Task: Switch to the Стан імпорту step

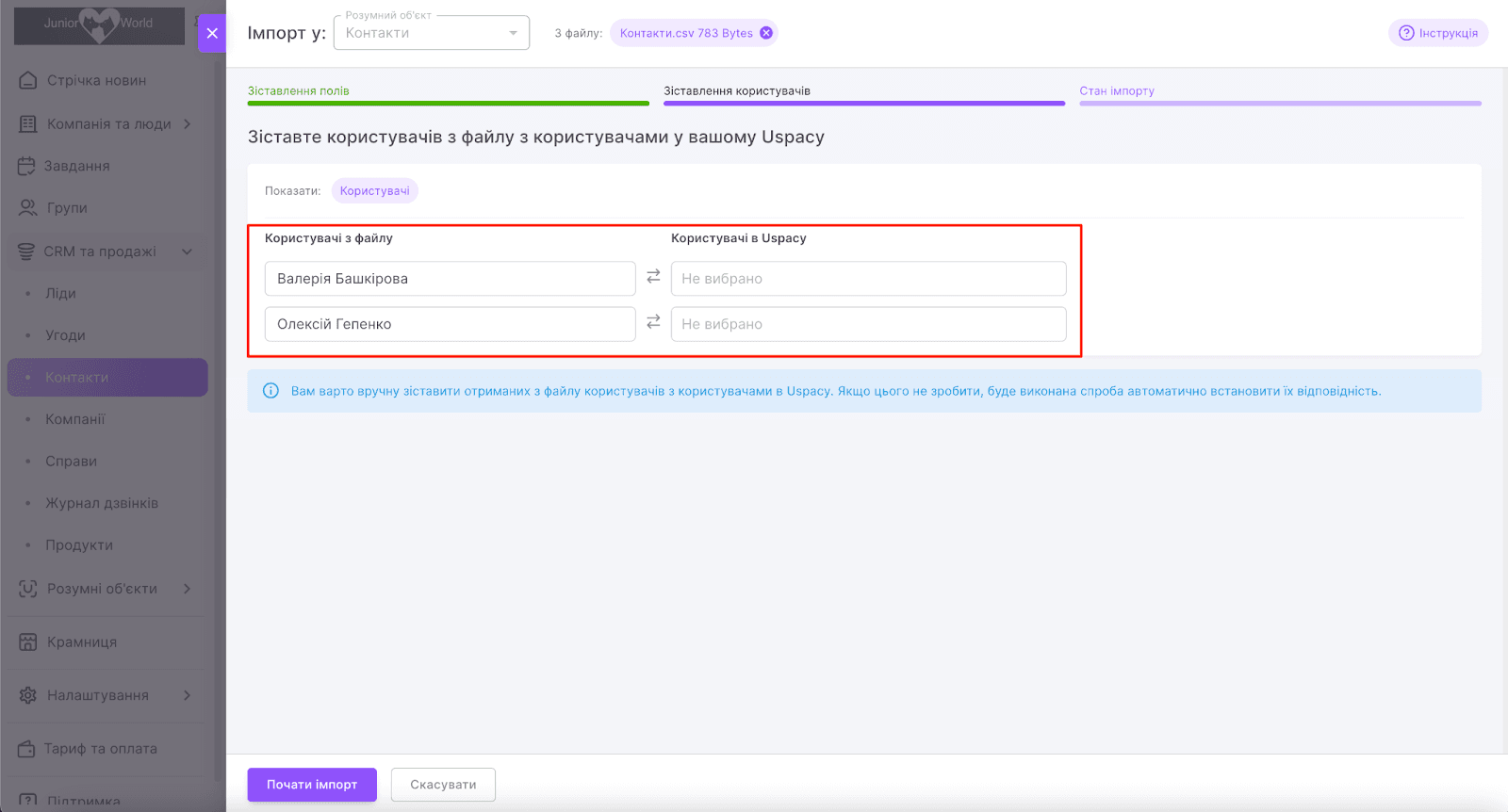Action: click(1280, 93)
